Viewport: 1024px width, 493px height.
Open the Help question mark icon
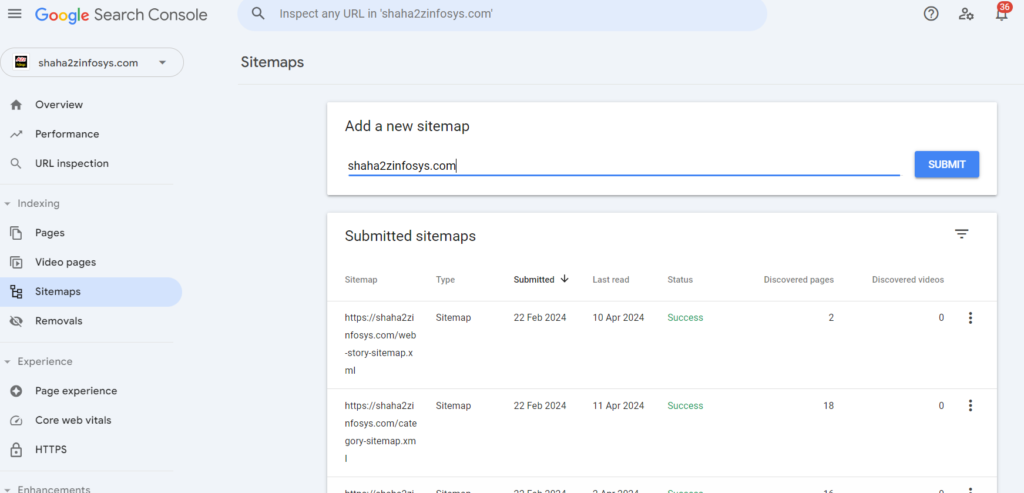[931, 14]
